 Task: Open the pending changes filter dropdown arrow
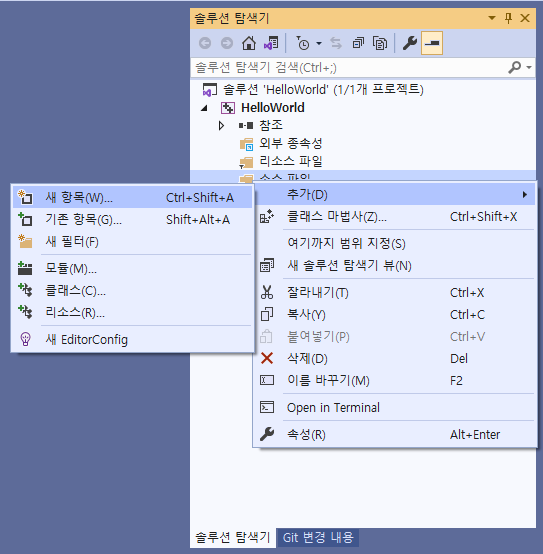tap(319, 43)
